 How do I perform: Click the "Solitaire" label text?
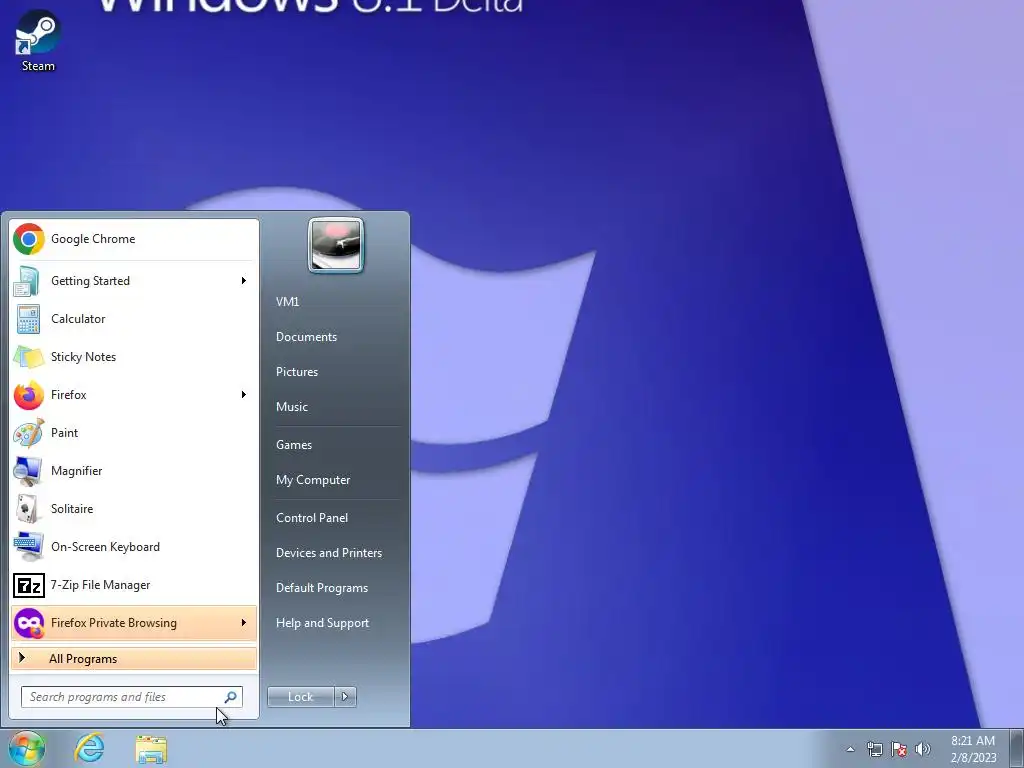(72, 509)
